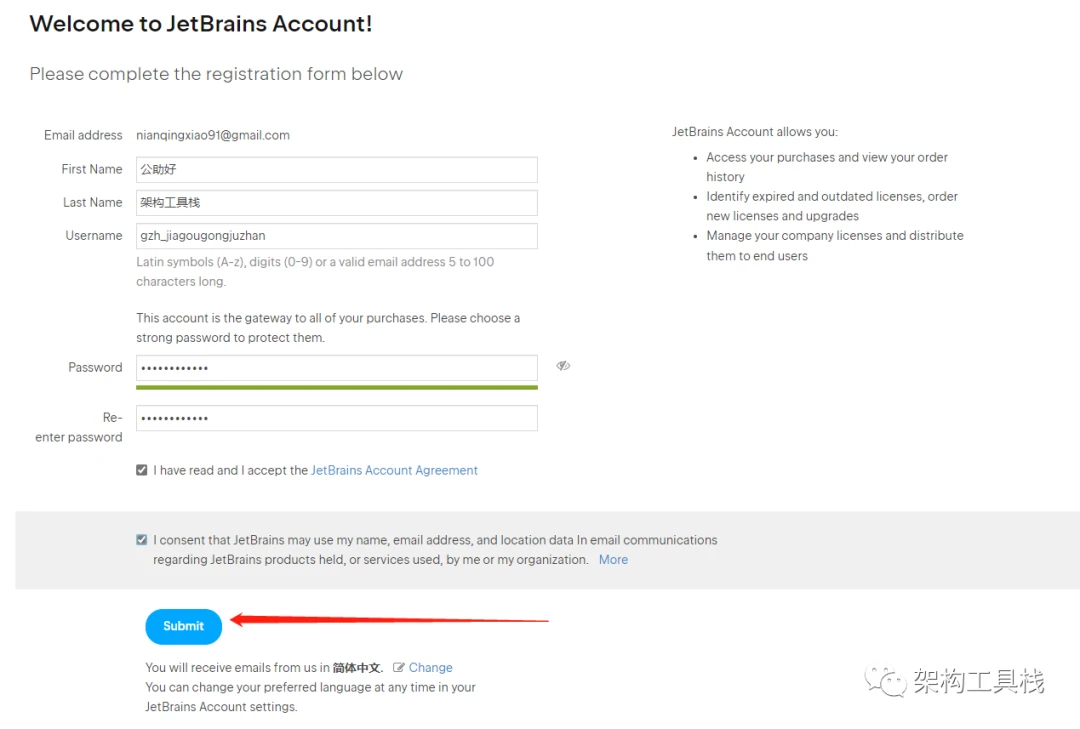
Task: Click the First Name label
Action: [x=92, y=169]
